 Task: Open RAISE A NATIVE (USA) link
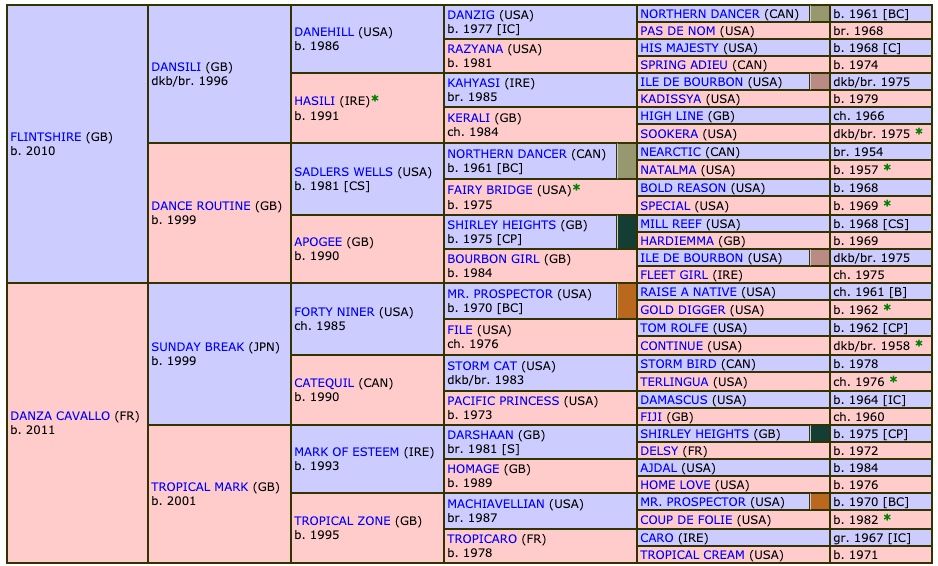point(689,292)
